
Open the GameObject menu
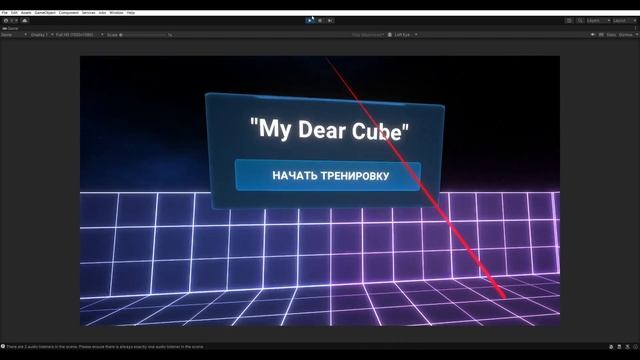pos(45,13)
